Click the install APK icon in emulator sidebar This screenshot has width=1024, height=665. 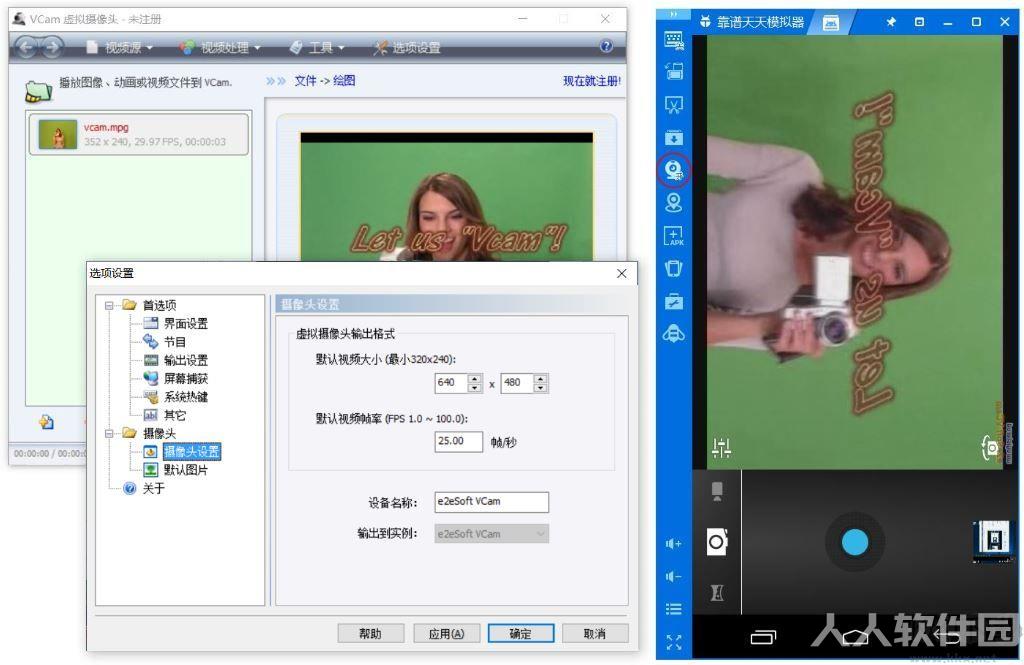[673, 236]
